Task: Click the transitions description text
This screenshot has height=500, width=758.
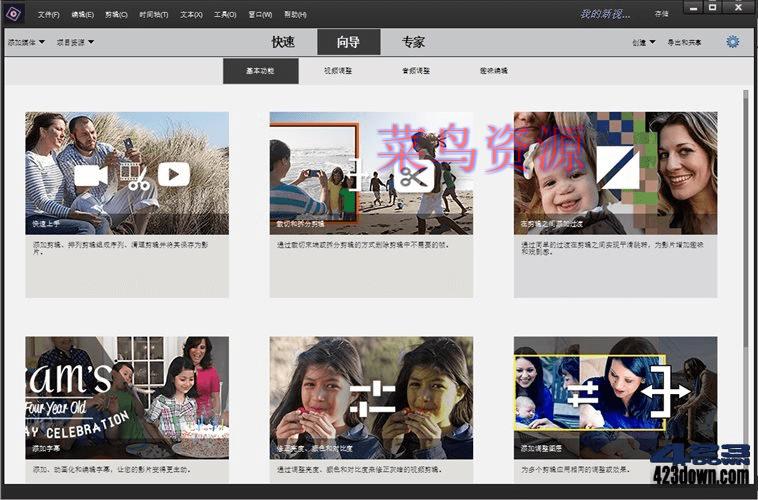Action: (x=612, y=248)
